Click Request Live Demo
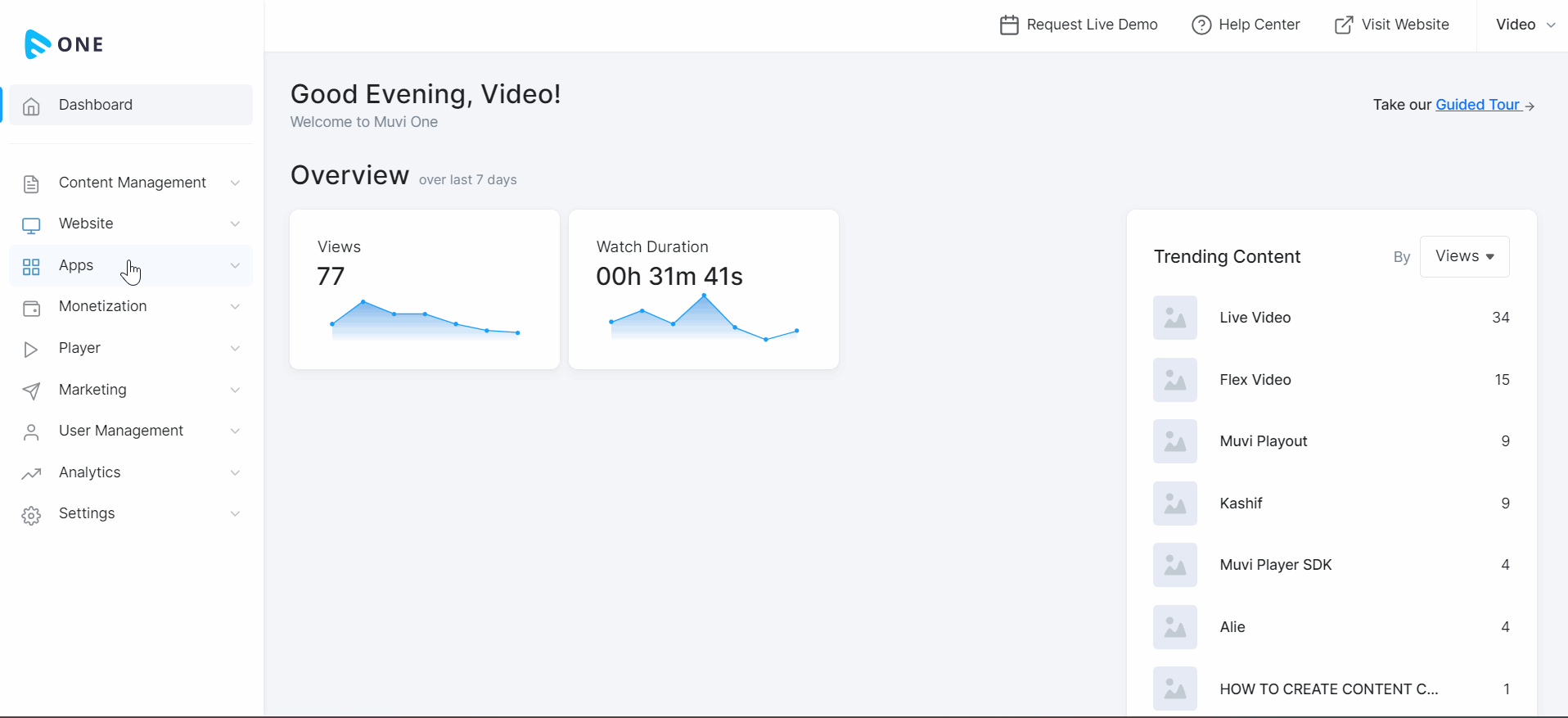This screenshot has height=718, width=1568. tap(1079, 25)
